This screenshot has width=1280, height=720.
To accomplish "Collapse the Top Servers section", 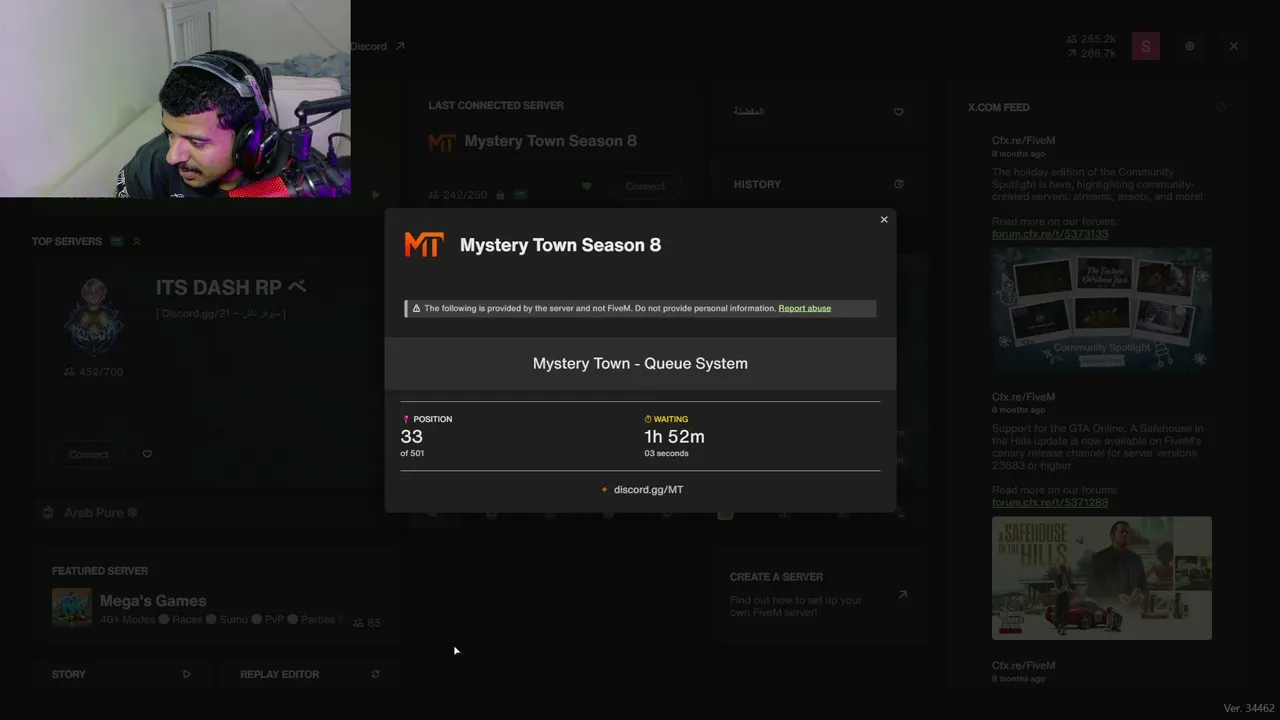I will tap(137, 241).
